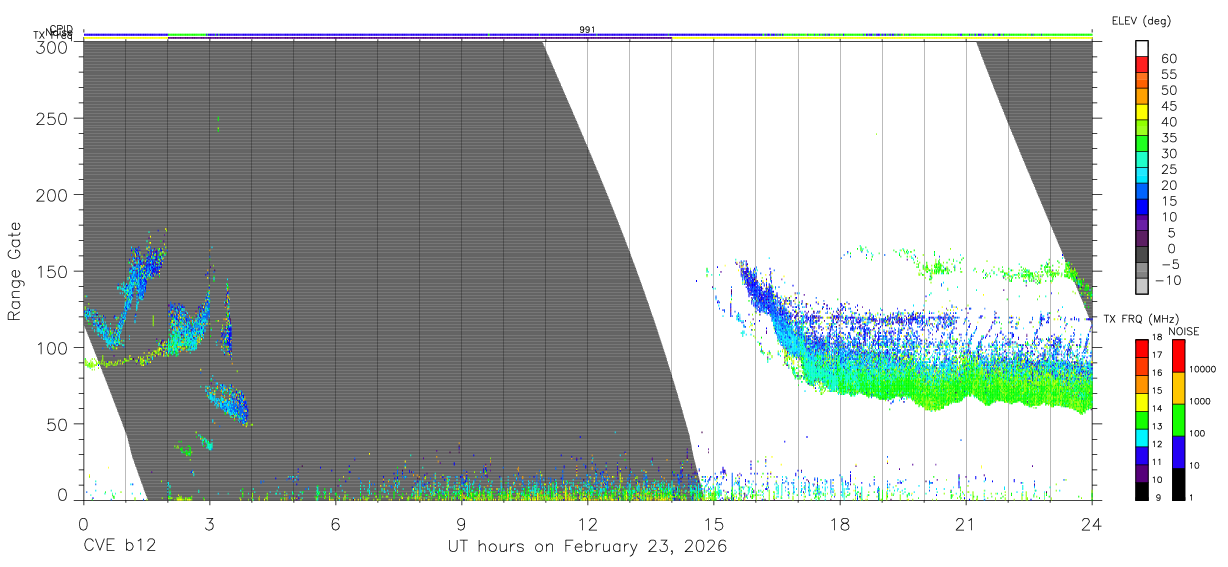Click the UT hours tick label 18
This screenshot has height=567, width=1228.
840,523
